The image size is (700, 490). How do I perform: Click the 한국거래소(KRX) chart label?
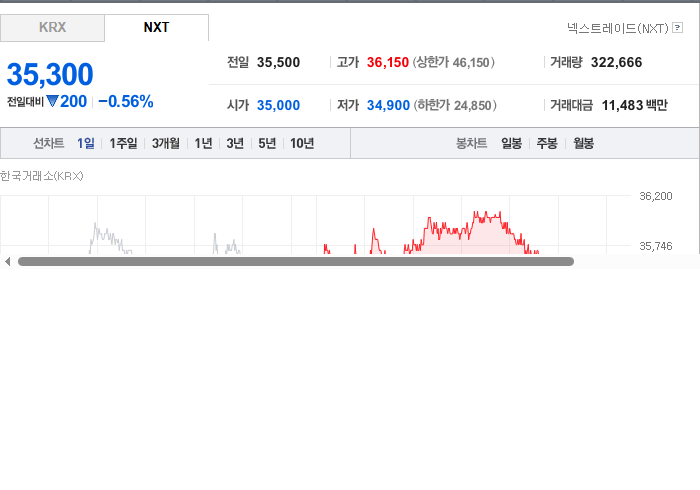42,176
